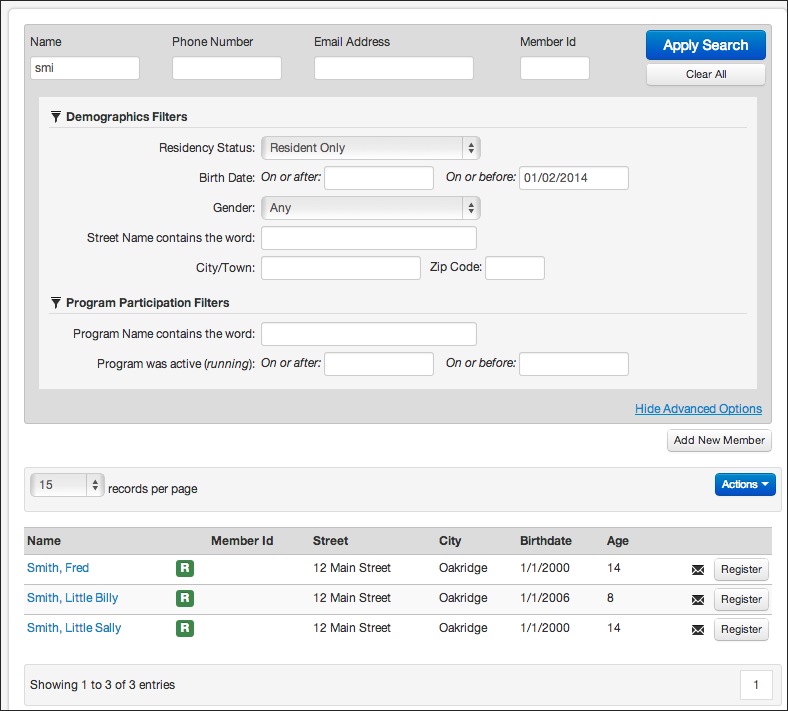
Task: Sort by the City column header
Action: (450, 541)
